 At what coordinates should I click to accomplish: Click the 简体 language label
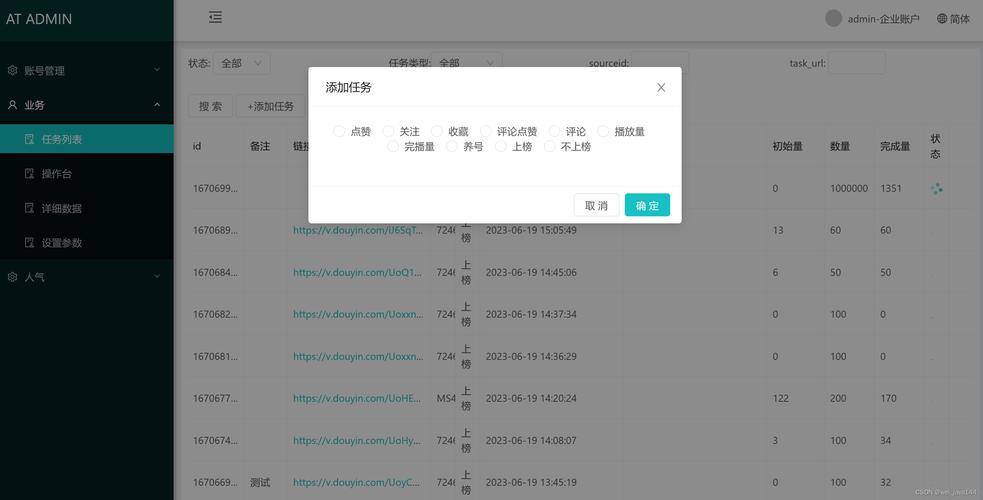(x=960, y=19)
